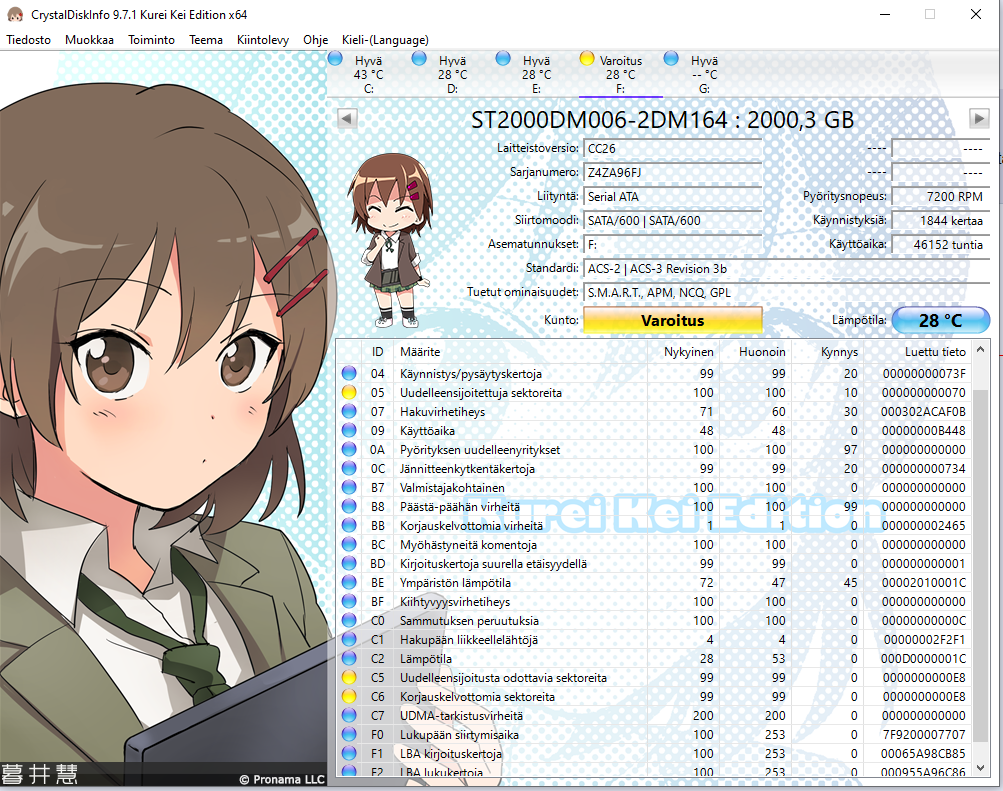Viewport: 1003px width, 791px height.
Task: Select drive E: blue status orb
Action: 503,58
